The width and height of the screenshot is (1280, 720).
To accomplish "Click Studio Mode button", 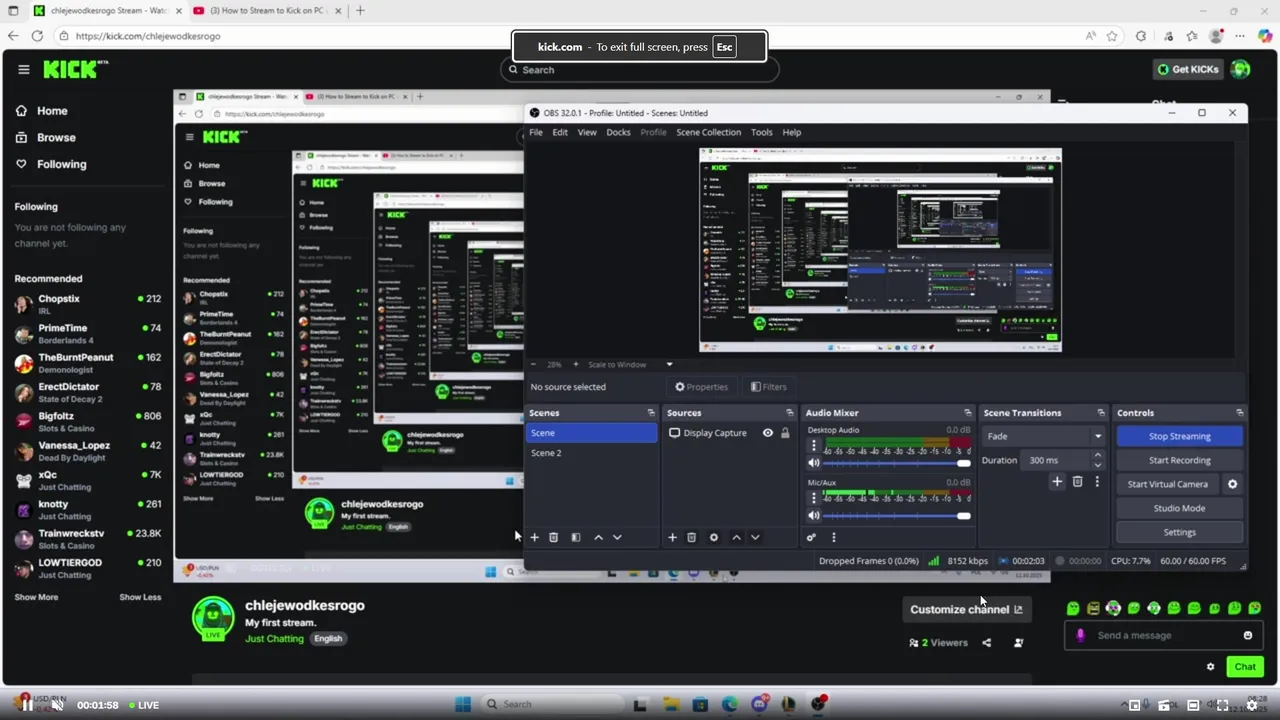I will click(1180, 508).
